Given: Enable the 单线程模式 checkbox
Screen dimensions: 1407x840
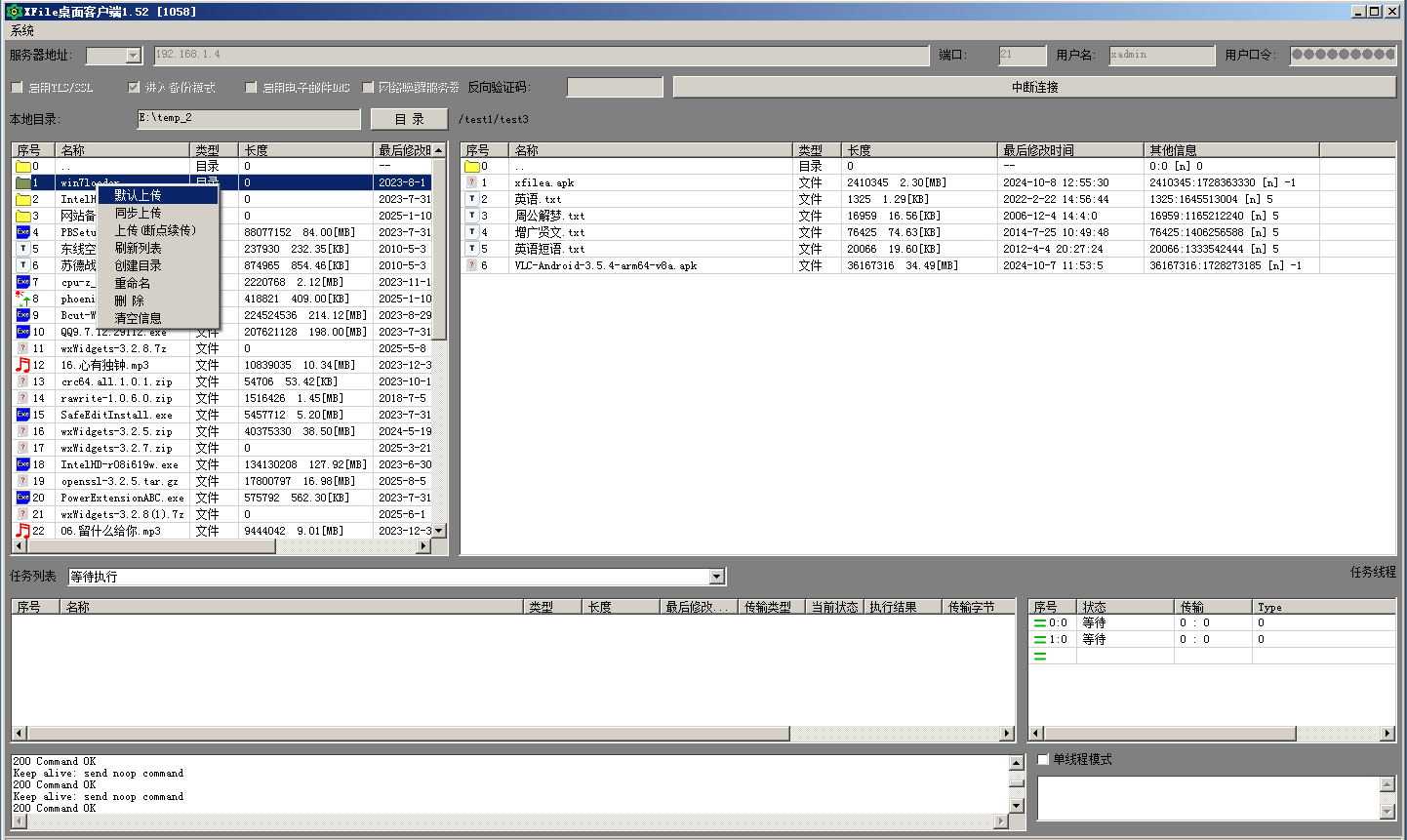Looking at the screenshot, I should (1043, 759).
